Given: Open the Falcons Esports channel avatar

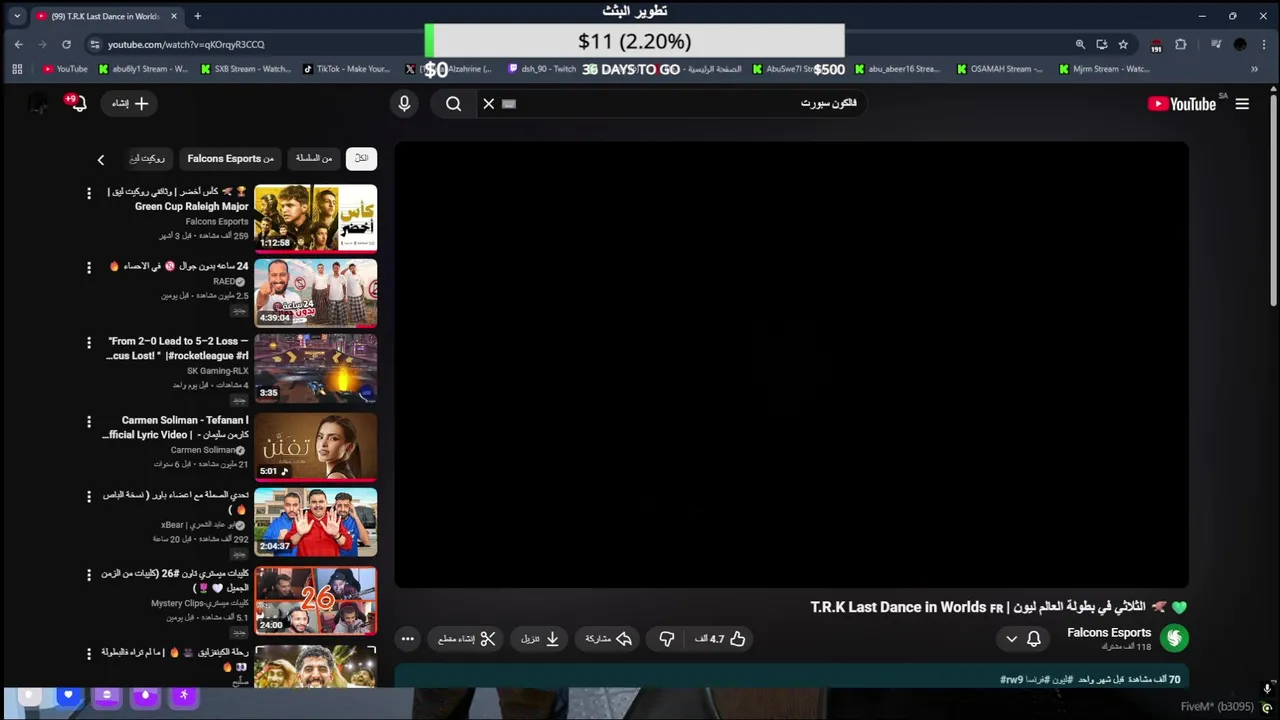Looking at the screenshot, I should click(x=1174, y=638).
